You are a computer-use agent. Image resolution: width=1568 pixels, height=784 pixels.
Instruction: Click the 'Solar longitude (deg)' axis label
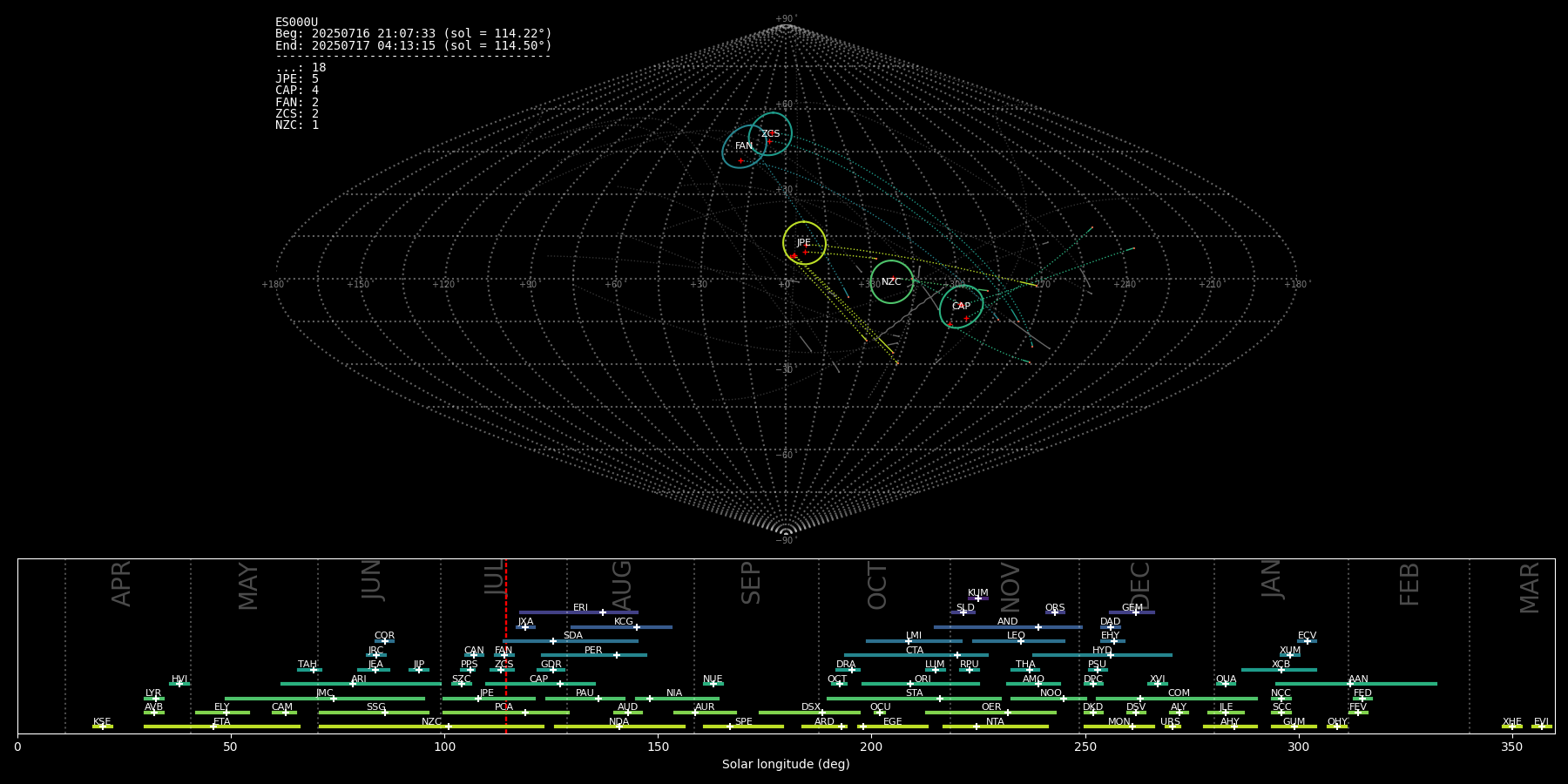(x=786, y=764)
